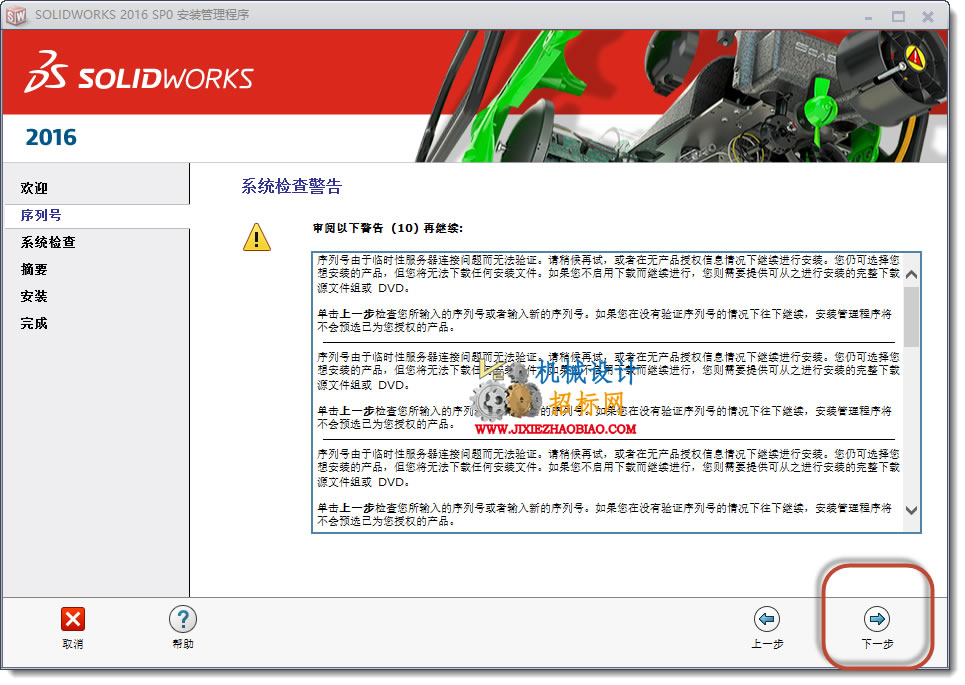Go back with the 上一步 arrow icon

tap(767, 619)
